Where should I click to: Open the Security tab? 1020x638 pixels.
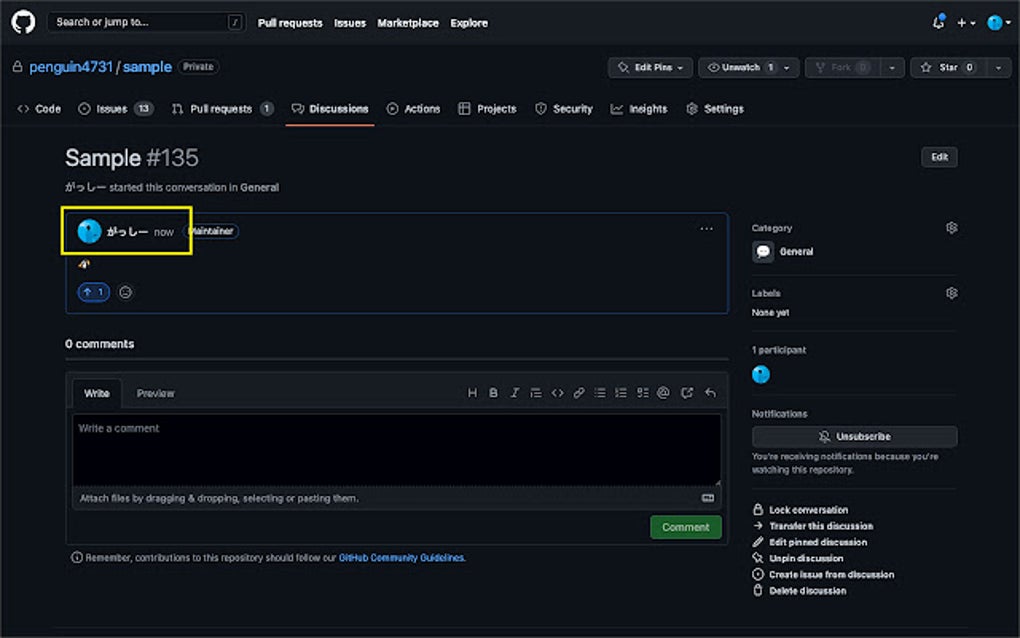point(563,108)
